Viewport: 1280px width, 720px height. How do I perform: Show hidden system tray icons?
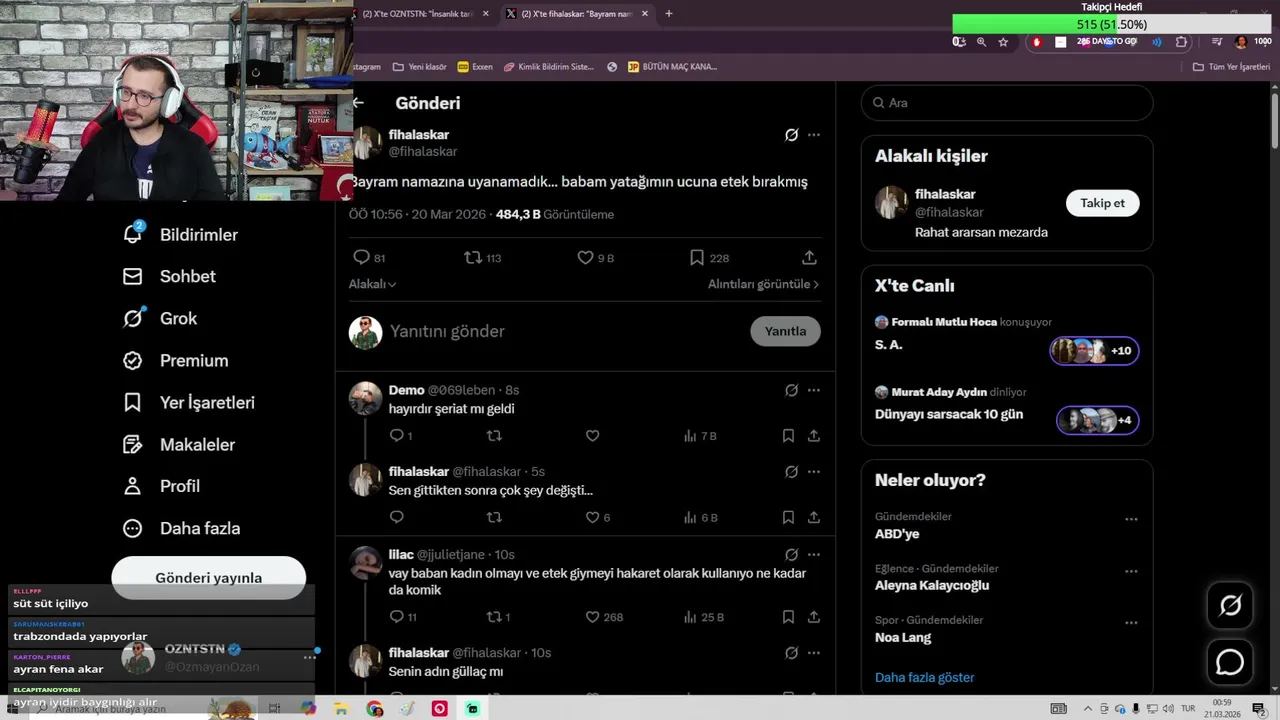coord(1088,709)
